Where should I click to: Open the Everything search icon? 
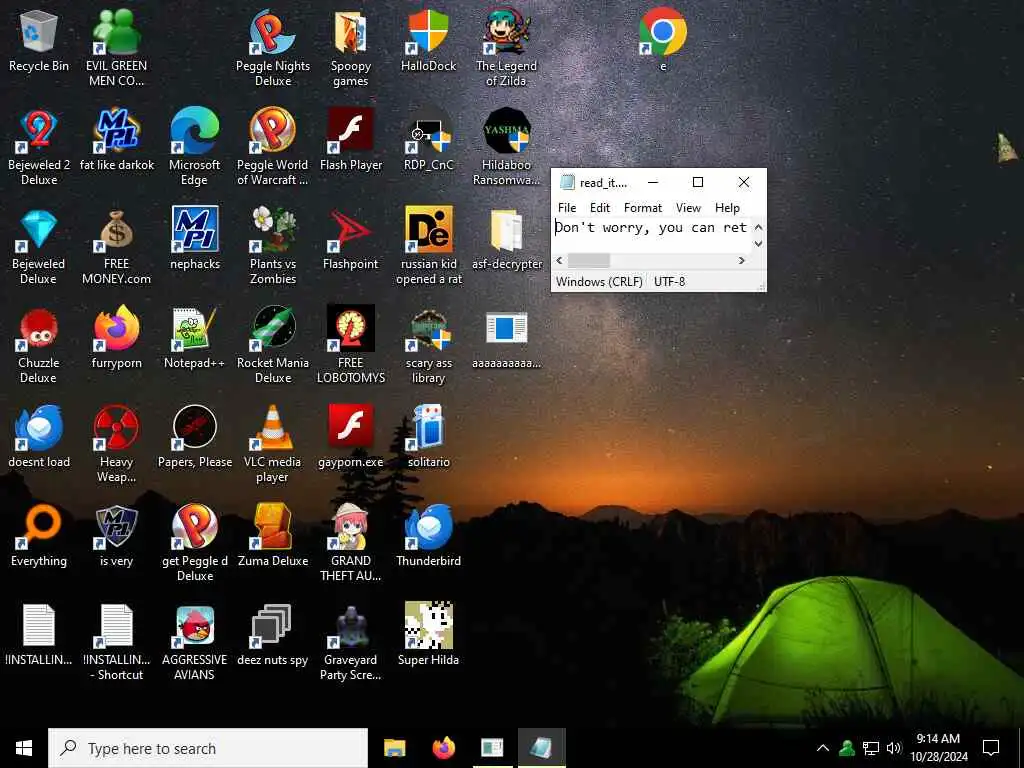(x=39, y=536)
